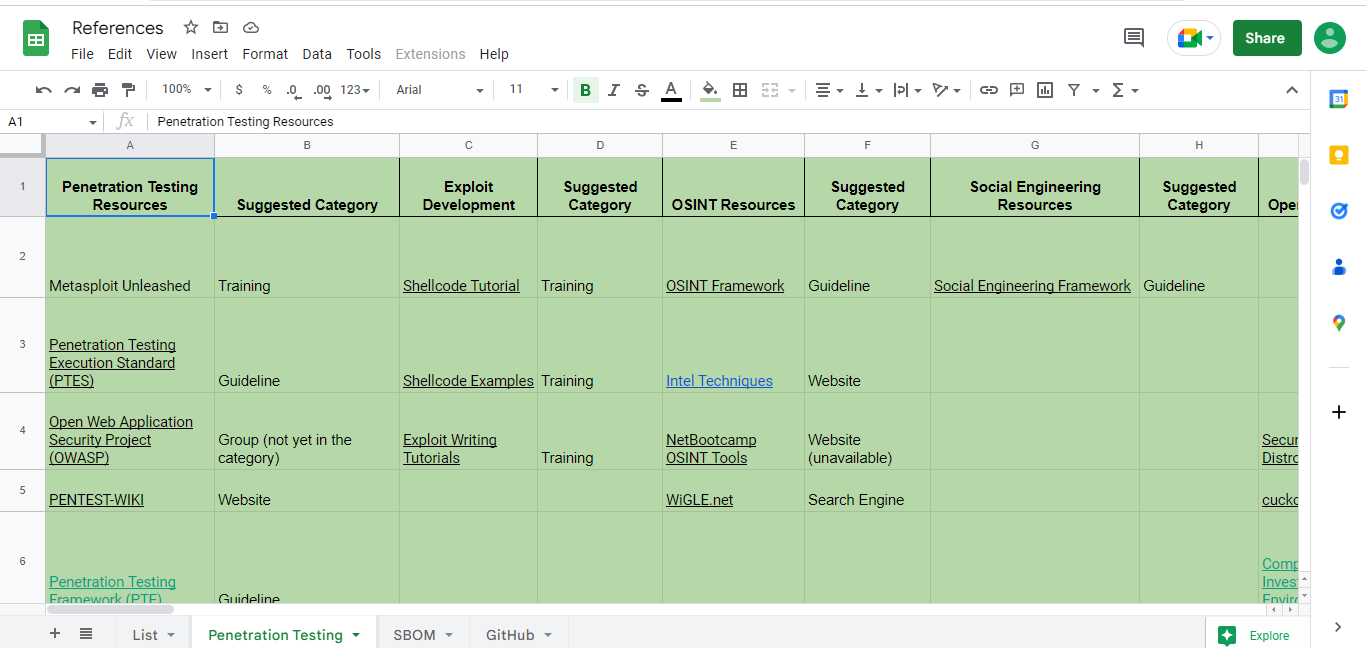This screenshot has height=648, width=1366.
Task: Open Google Keep side panel
Action: [1339, 155]
